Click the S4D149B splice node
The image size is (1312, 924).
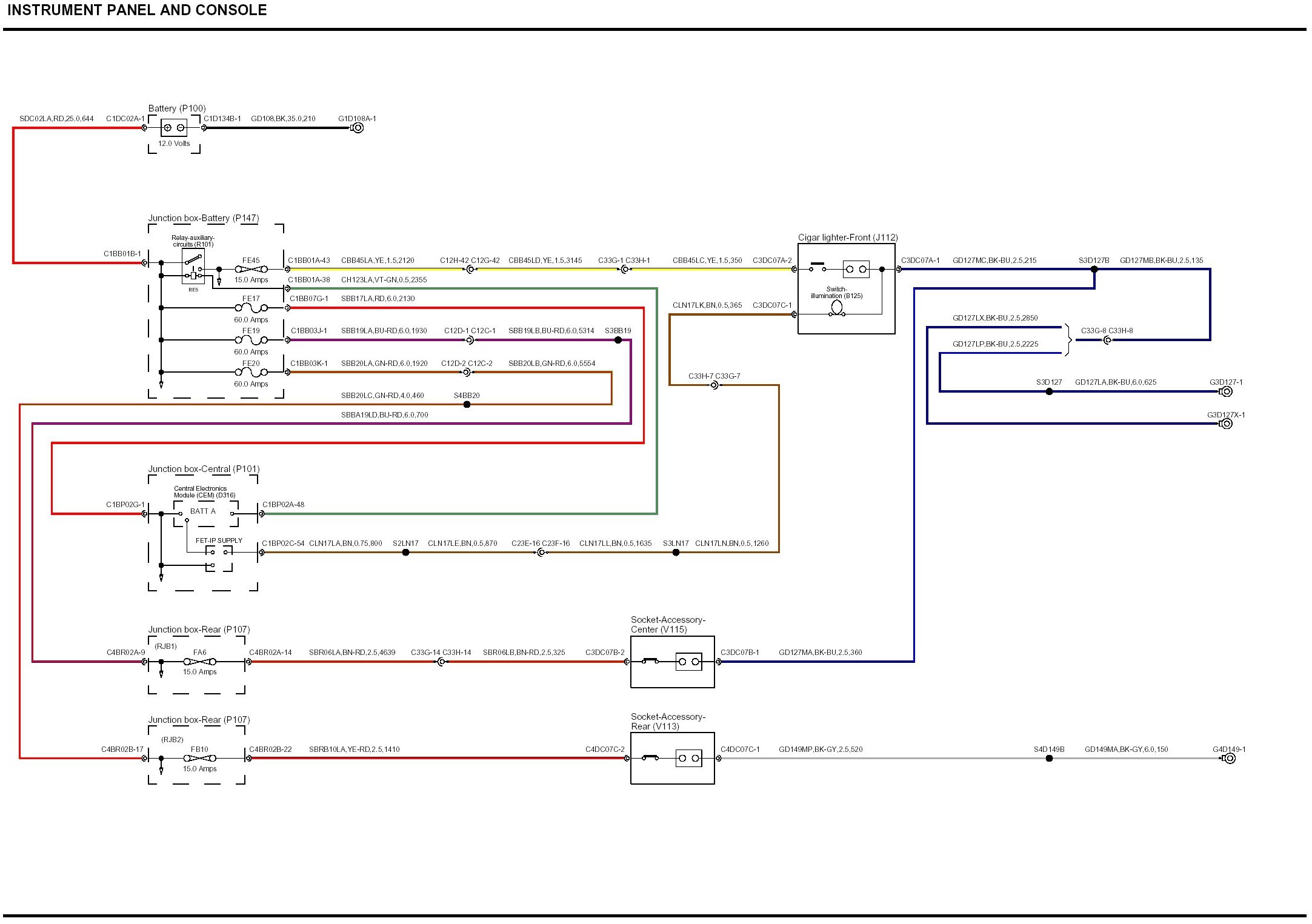point(1049,759)
